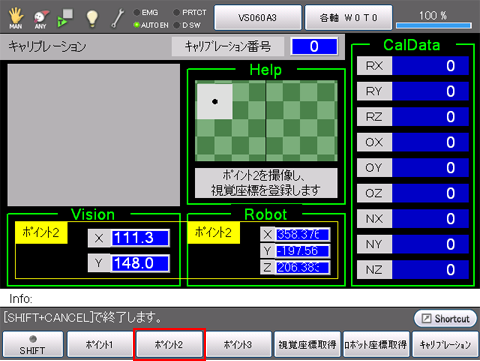
Task: Select the Robot Z coordinate value field
Action: pyautogui.click(x=303, y=267)
